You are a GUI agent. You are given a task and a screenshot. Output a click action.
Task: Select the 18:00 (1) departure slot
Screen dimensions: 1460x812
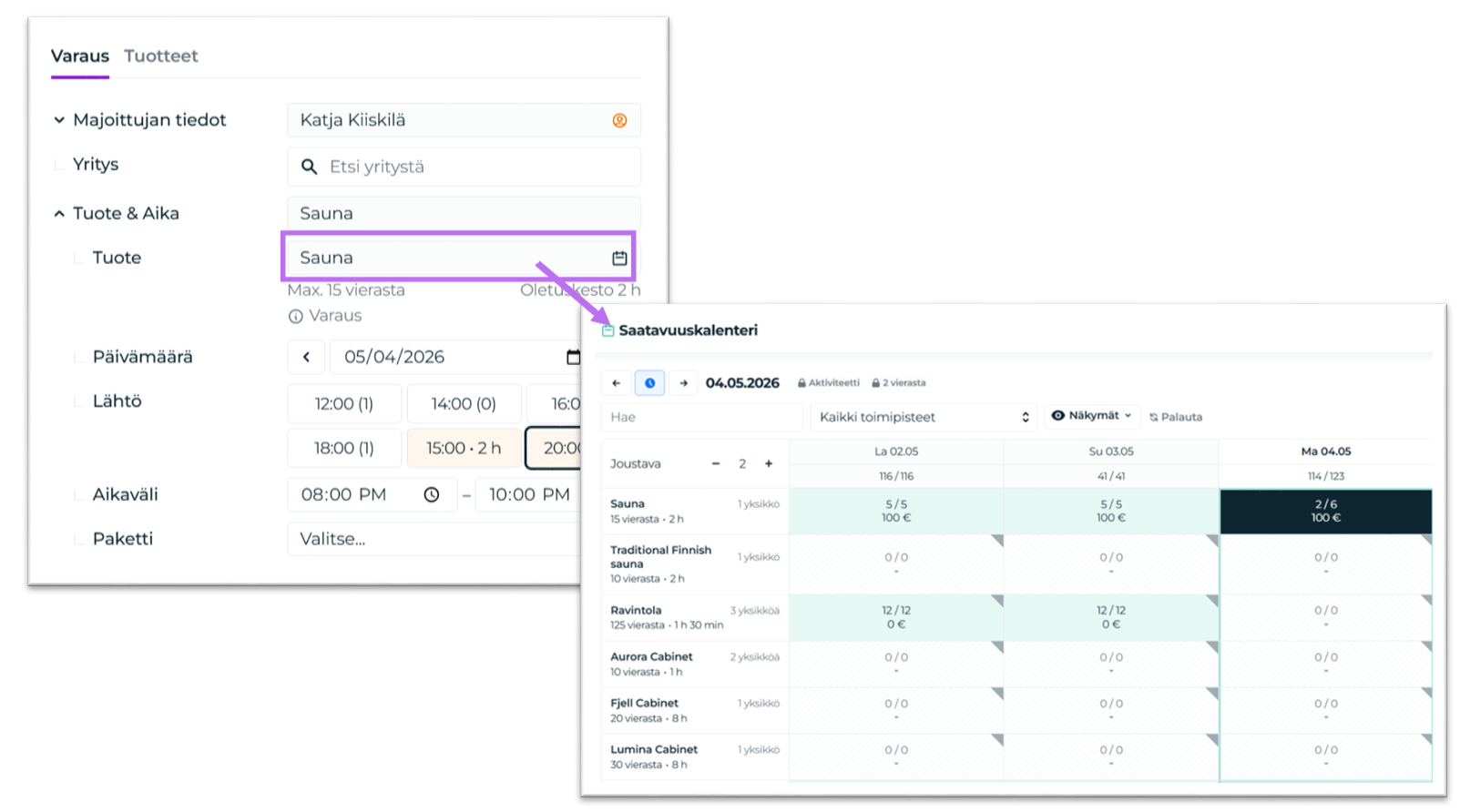click(344, 448)
